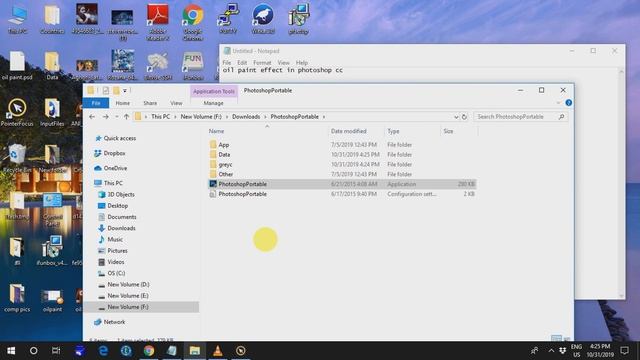Open the recent locations dropdown arrow
This screenshot has width=640, height=360.
[116, 117]
